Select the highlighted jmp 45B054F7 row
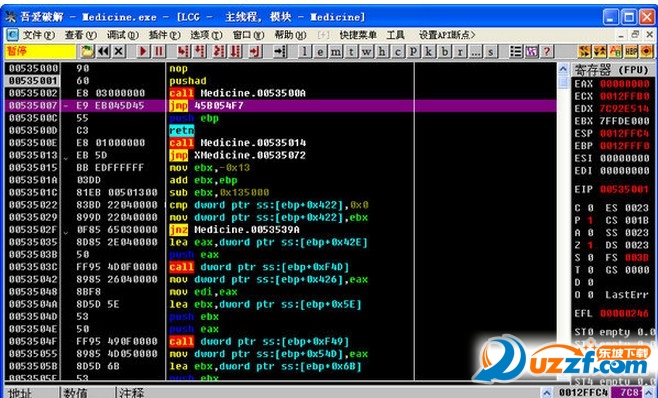Image resolution: width=658 pixels, height=398 pixels. (280, 106)
